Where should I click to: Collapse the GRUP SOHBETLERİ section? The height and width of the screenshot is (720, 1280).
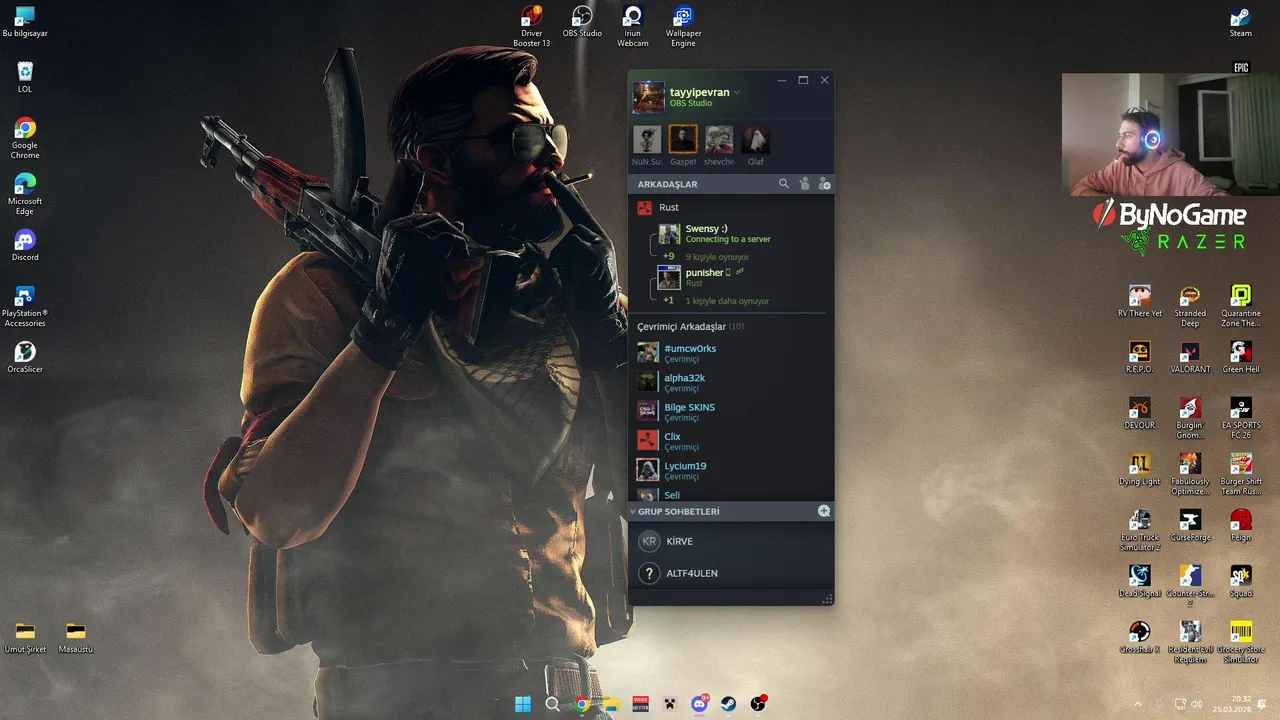(632, 511)
